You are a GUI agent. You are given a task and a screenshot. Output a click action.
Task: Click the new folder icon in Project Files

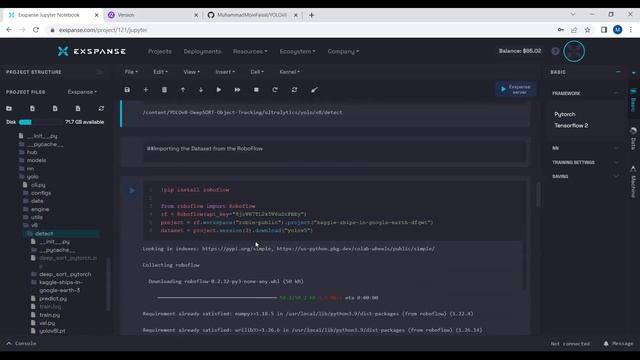click(x=9, y=108)
